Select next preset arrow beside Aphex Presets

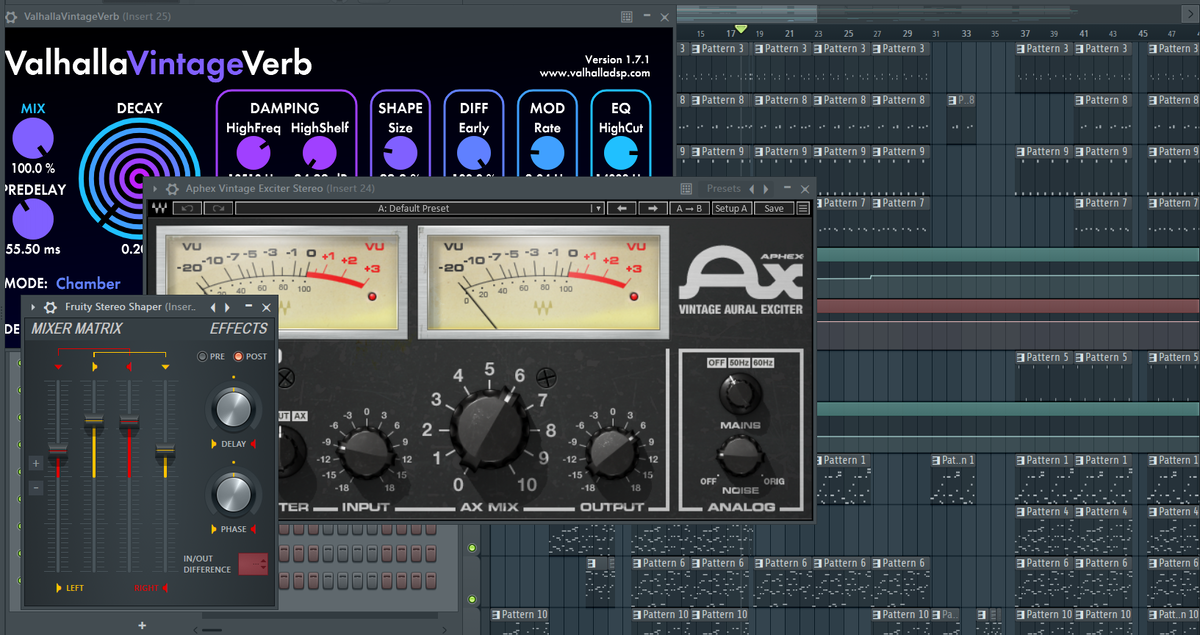767,188
